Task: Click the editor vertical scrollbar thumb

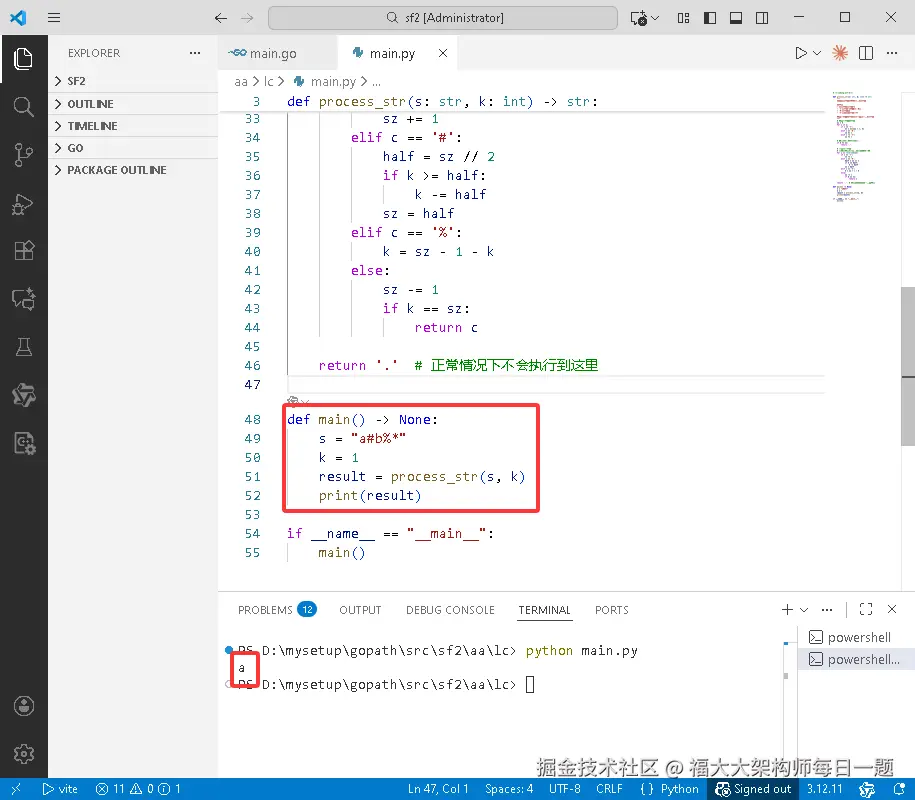Action: click(908, 366)
